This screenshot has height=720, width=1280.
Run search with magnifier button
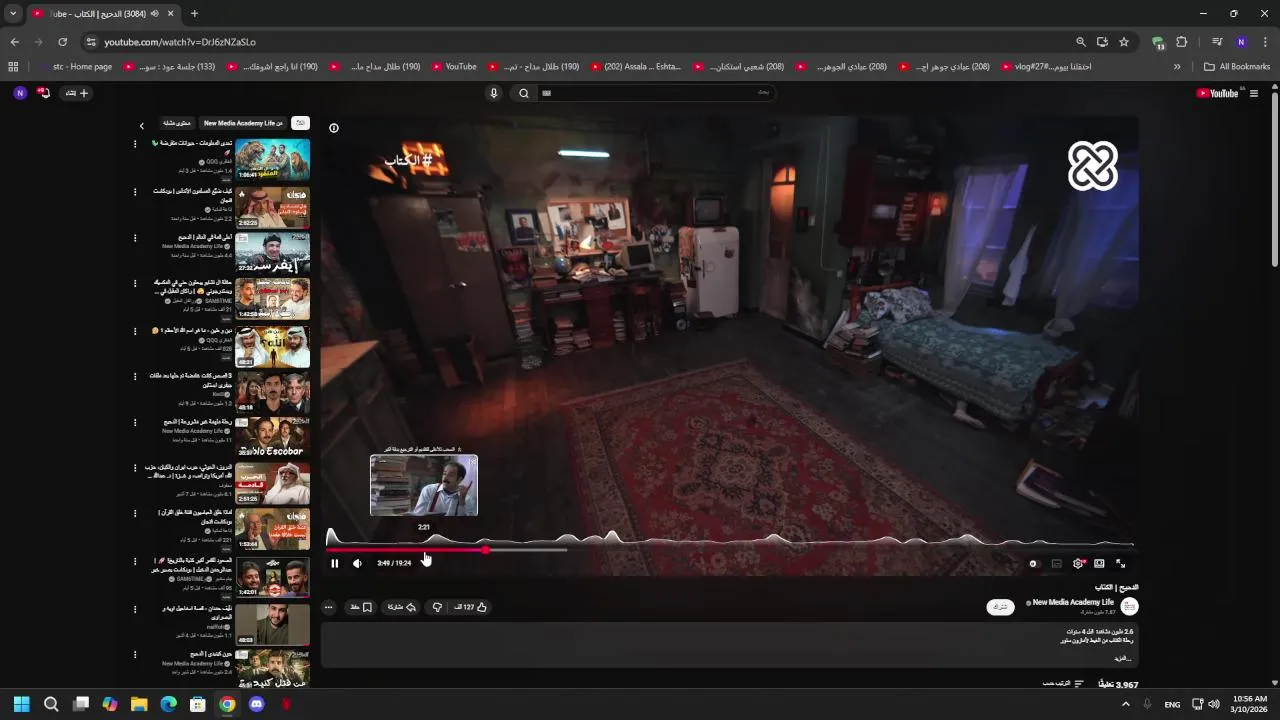coord(523,93)
